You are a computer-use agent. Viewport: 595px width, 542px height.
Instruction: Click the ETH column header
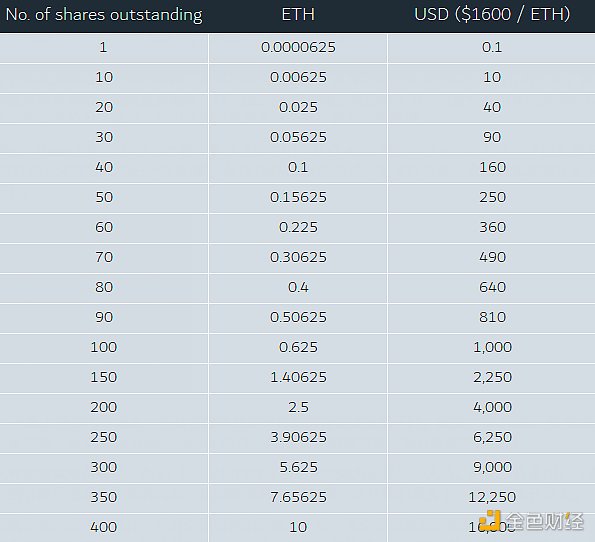pos(298,14)
